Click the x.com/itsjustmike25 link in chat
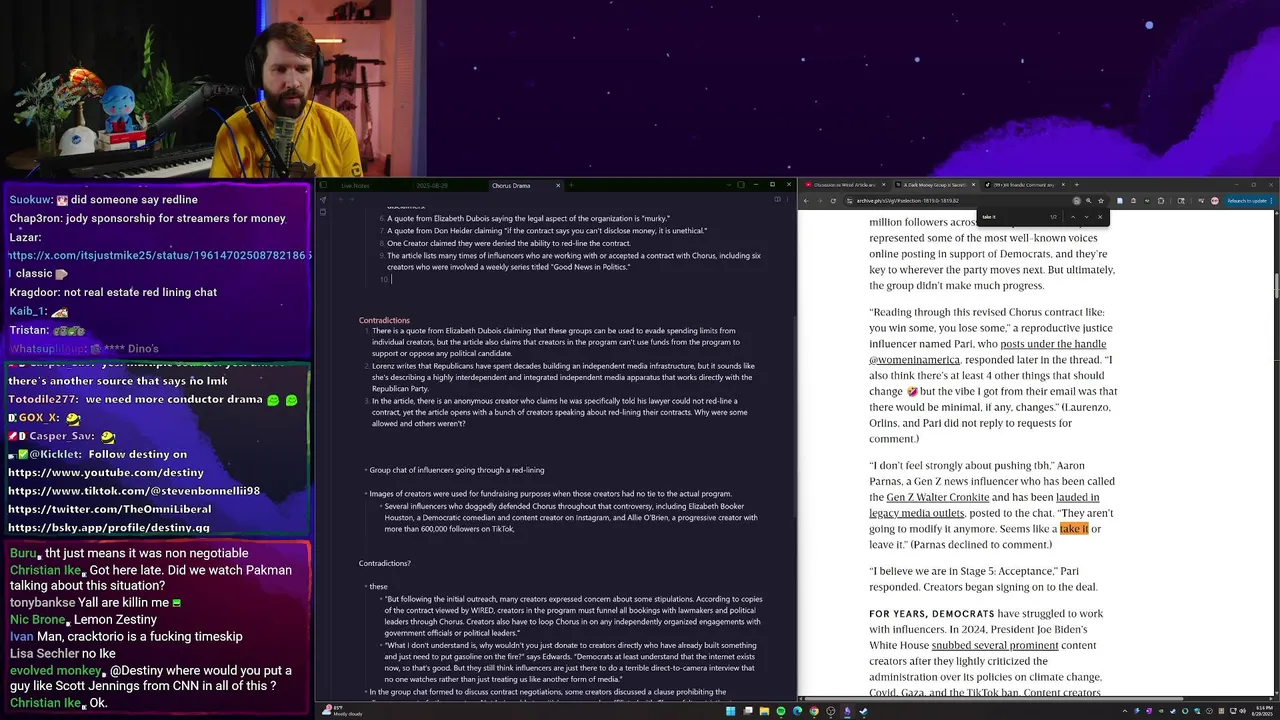 [160, 255]
